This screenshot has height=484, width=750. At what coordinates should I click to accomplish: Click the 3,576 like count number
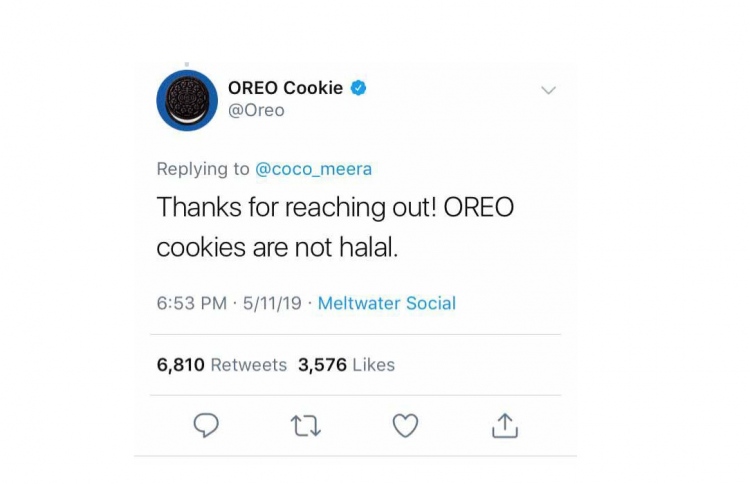pyautogui.click(x=322, y=365)
